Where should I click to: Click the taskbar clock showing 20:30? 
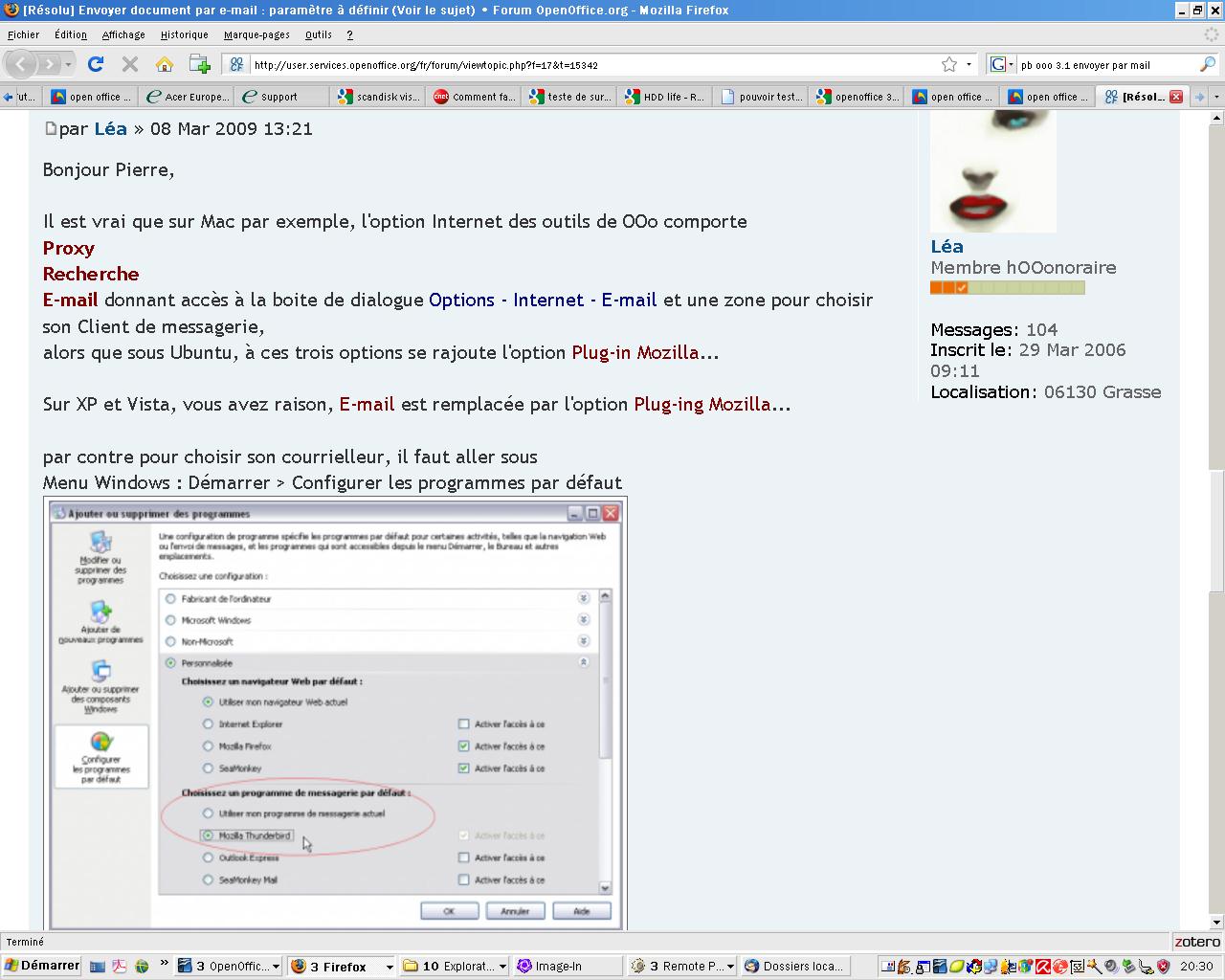point(1196,967)
